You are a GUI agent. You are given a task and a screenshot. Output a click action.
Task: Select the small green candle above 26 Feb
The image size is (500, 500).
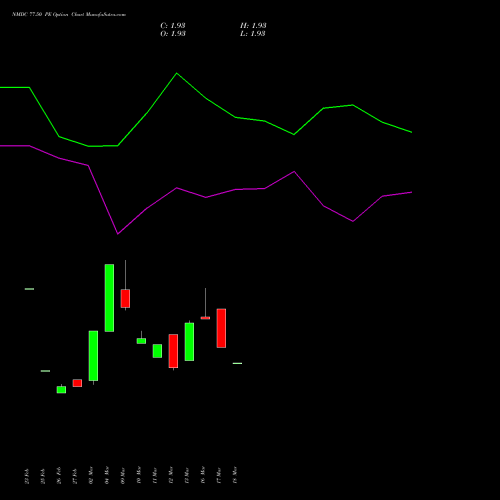61,389
